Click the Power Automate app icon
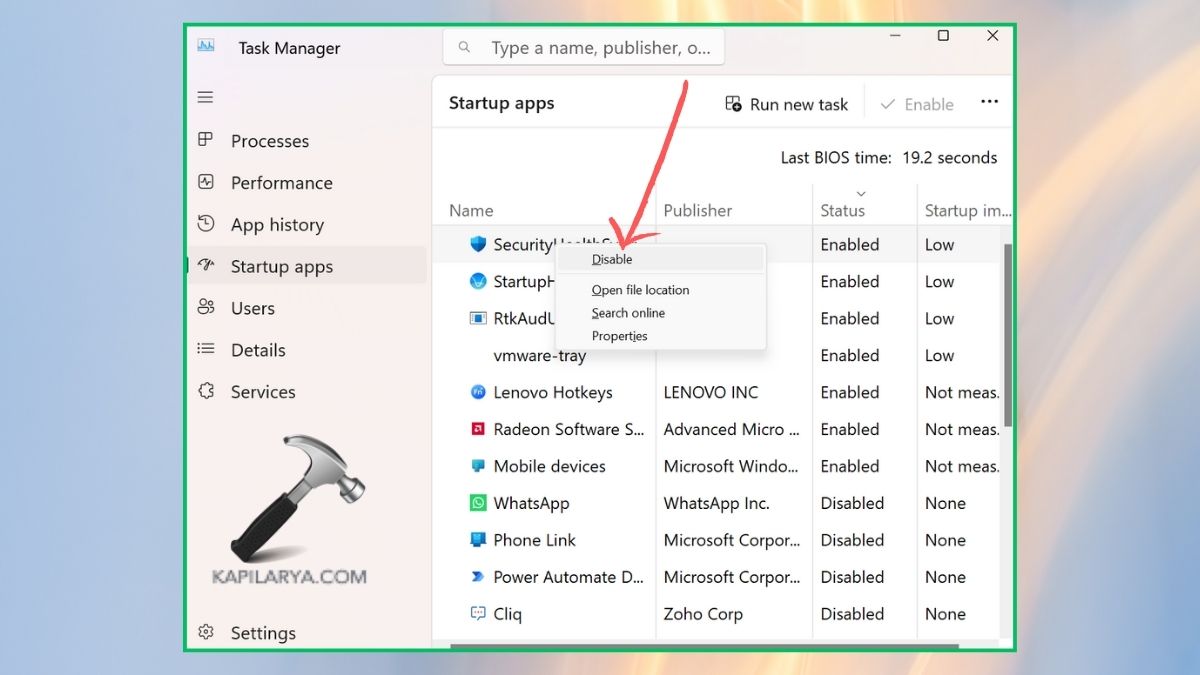This screenshot has height=675, width=1200. tap(478, 577)
